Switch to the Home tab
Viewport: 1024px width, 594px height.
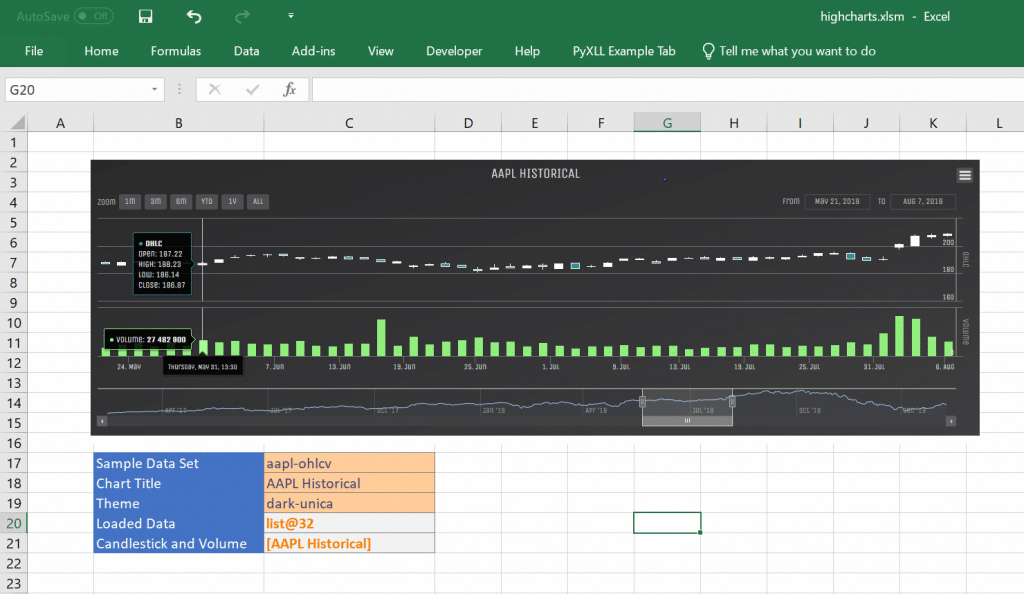click(101, 51)
